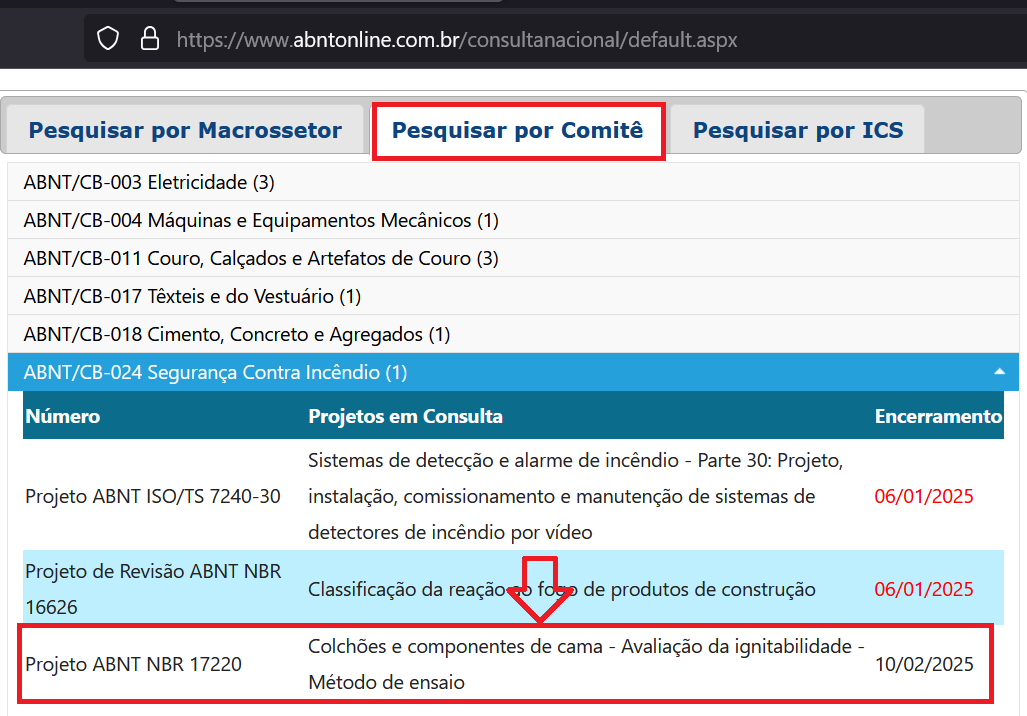The width and height of the screenshot is (1027, 716).
Task: Switch to Pesquisar por Macrossetor tab
Action: pyautogui.click(x=185, y=130)
